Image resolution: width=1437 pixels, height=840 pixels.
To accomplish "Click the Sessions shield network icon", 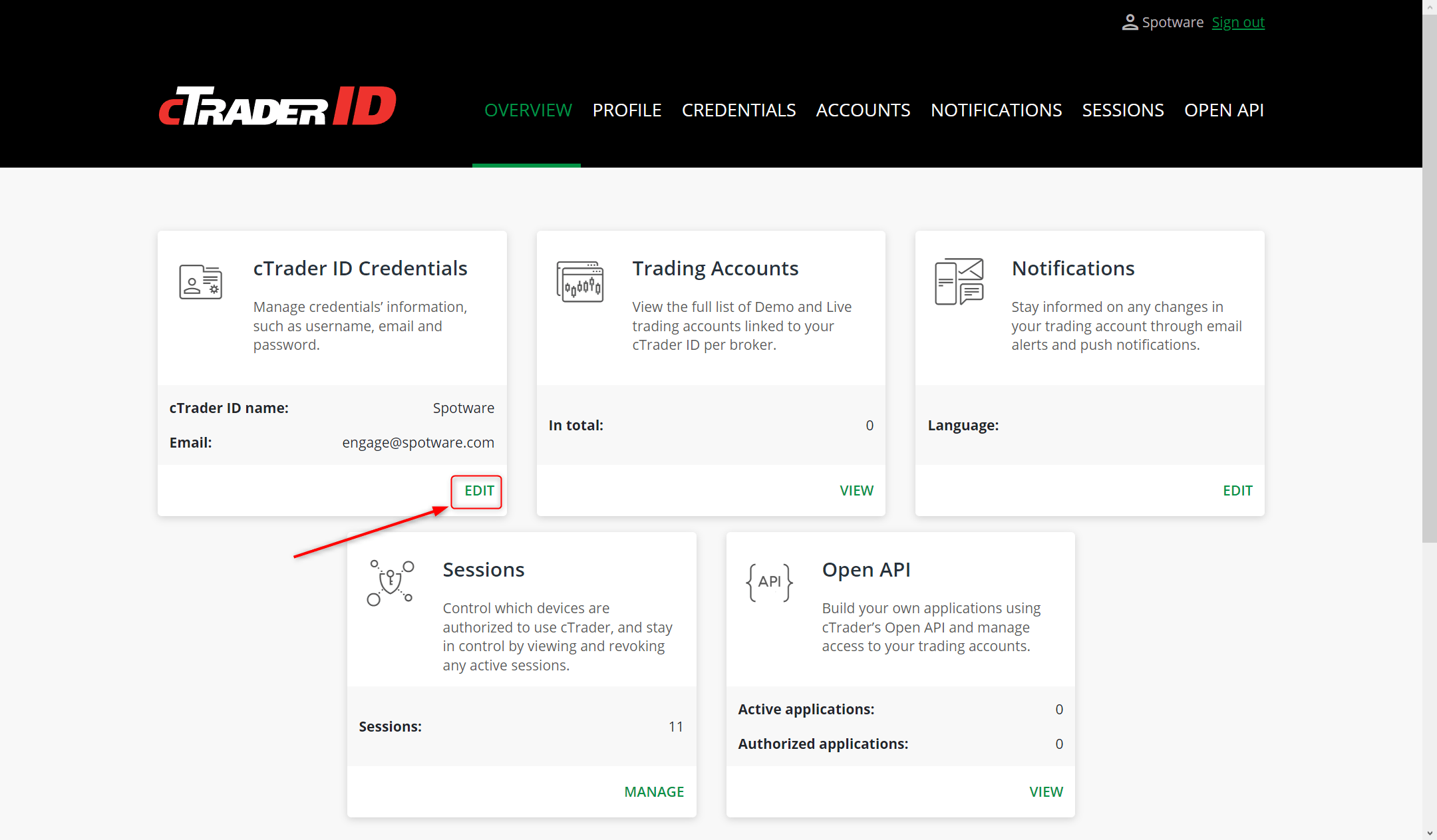I will point(391,583).
